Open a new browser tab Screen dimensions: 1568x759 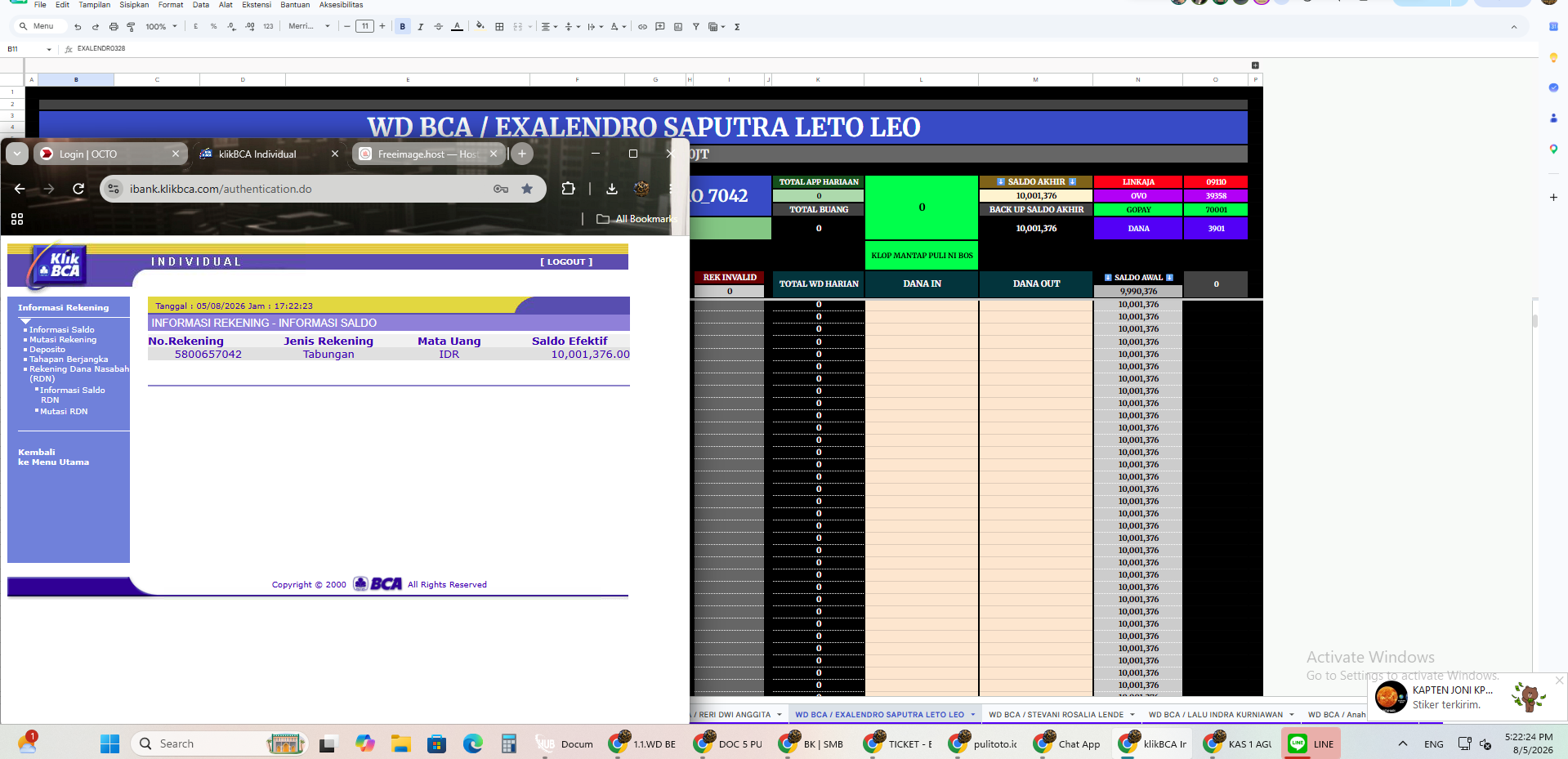[x=522, y=154]
